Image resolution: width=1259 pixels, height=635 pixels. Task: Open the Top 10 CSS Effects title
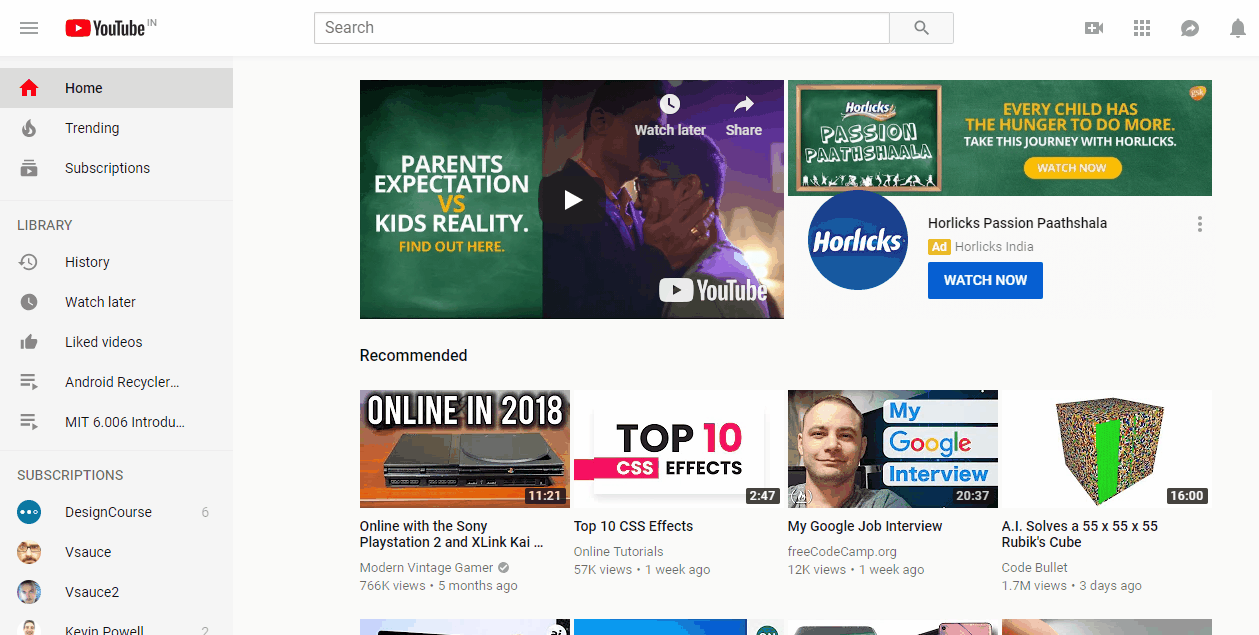[x=633, y=526]
